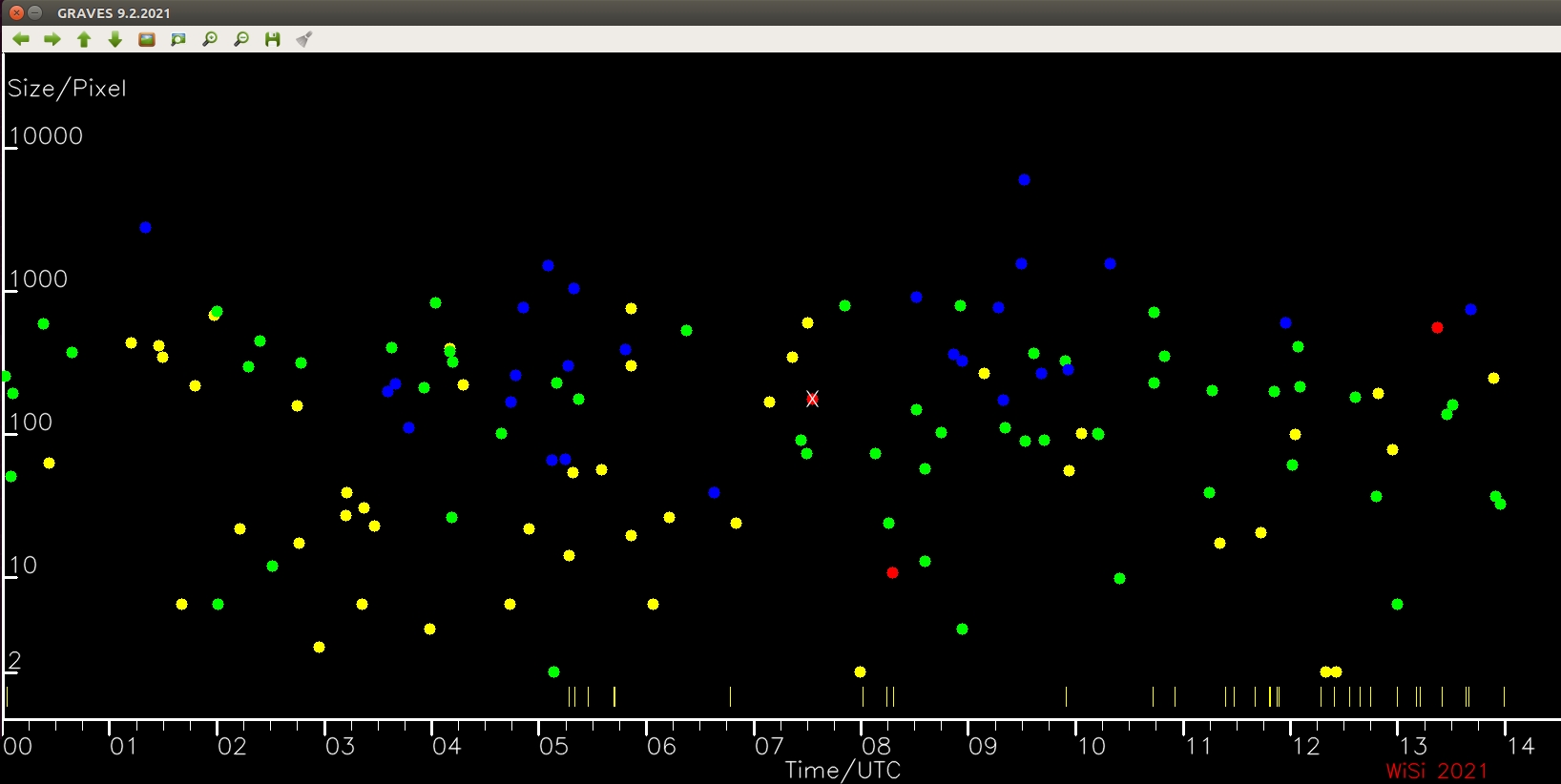Click the isolated yellow tick mark near 06:45
The image size is (1561, 784).
click(x=730, y=696)
